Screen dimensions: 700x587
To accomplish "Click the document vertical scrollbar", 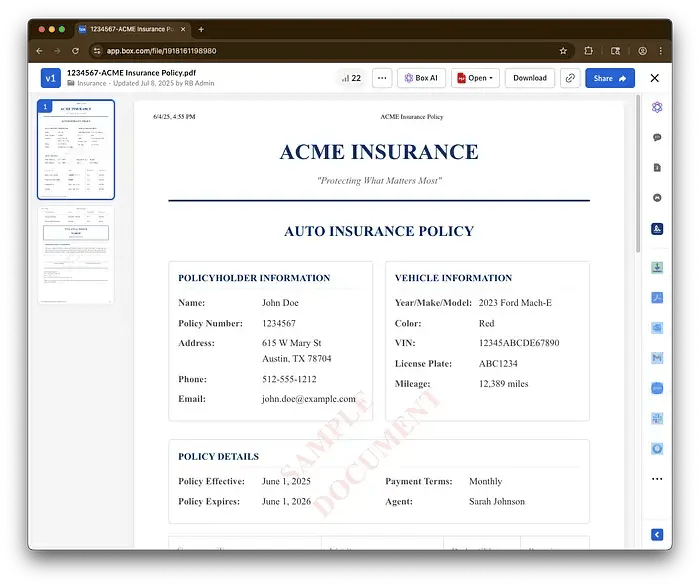I will (x=638, y=174).
